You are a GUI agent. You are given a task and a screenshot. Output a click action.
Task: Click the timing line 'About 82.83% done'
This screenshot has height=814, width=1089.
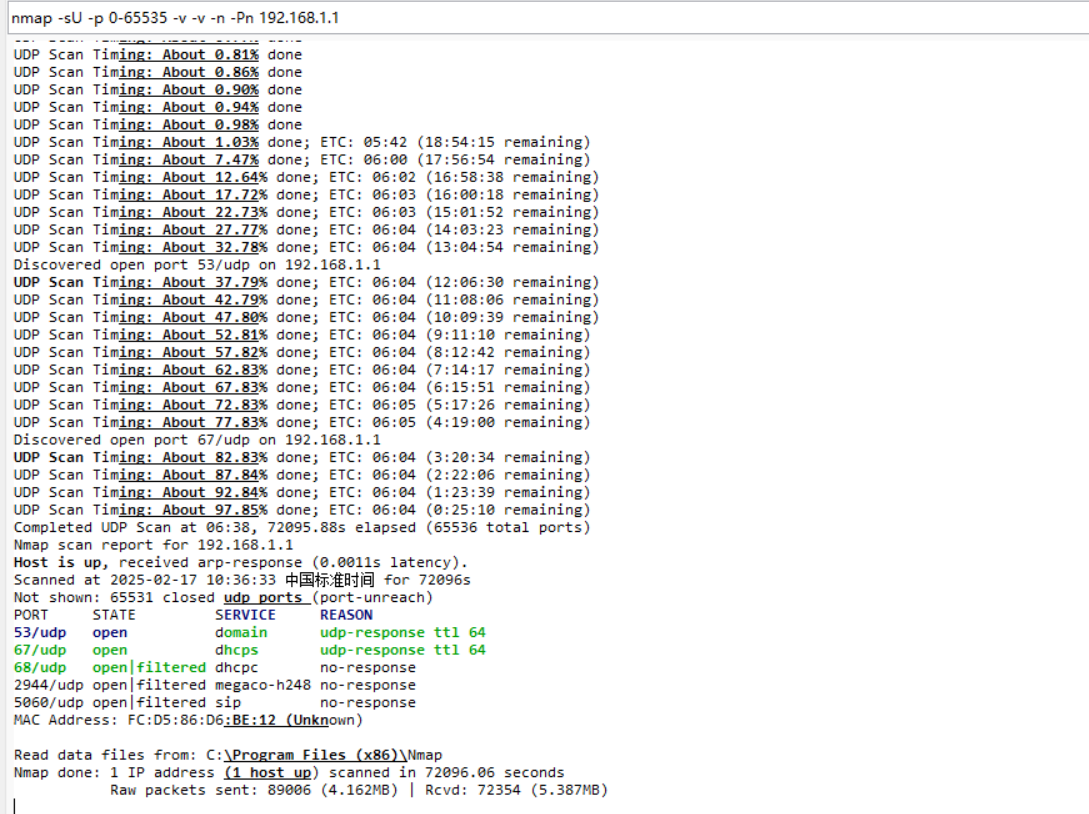(x=302, y=457)
